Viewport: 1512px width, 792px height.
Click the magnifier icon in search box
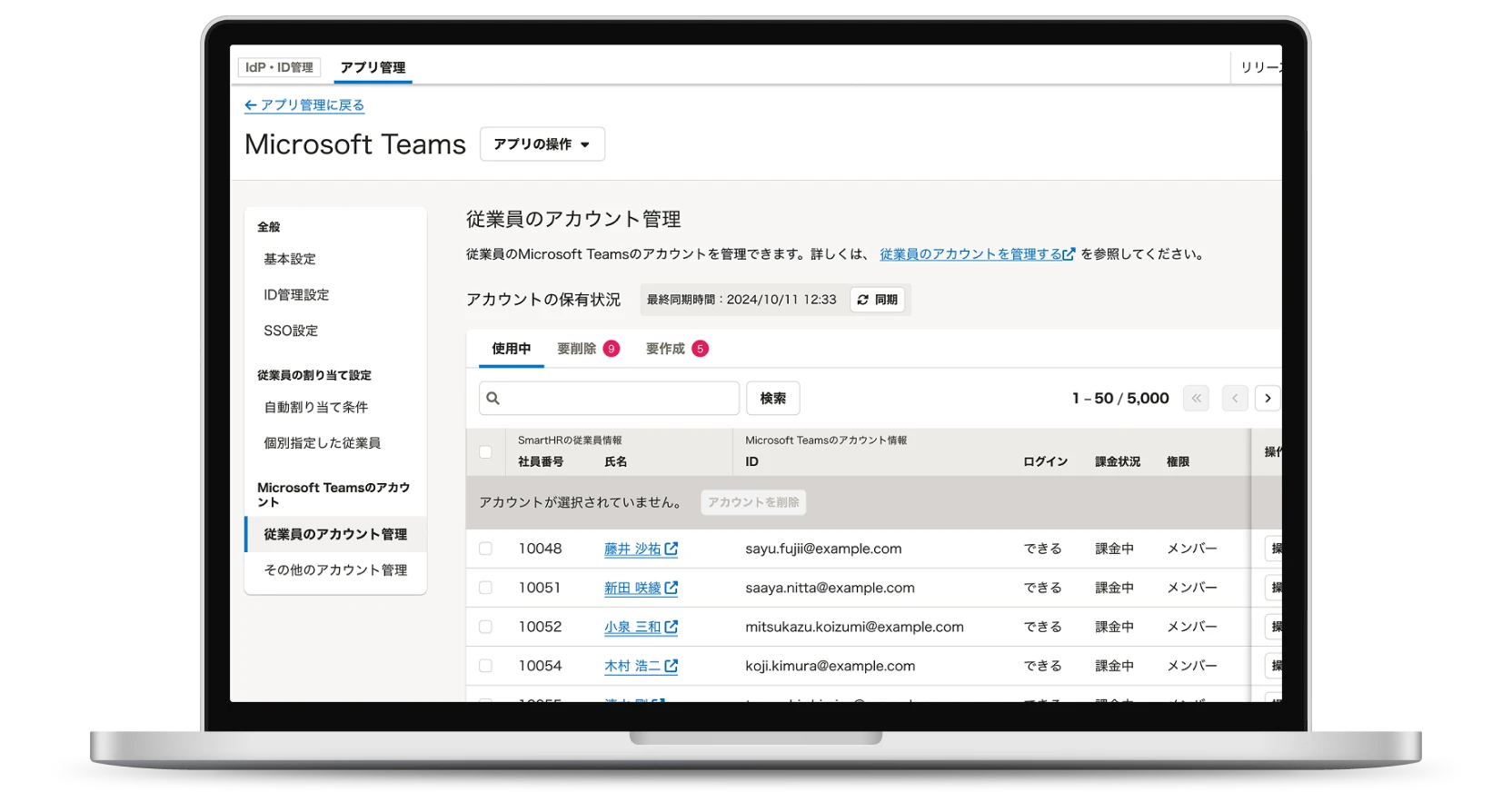tap(493, 399)
